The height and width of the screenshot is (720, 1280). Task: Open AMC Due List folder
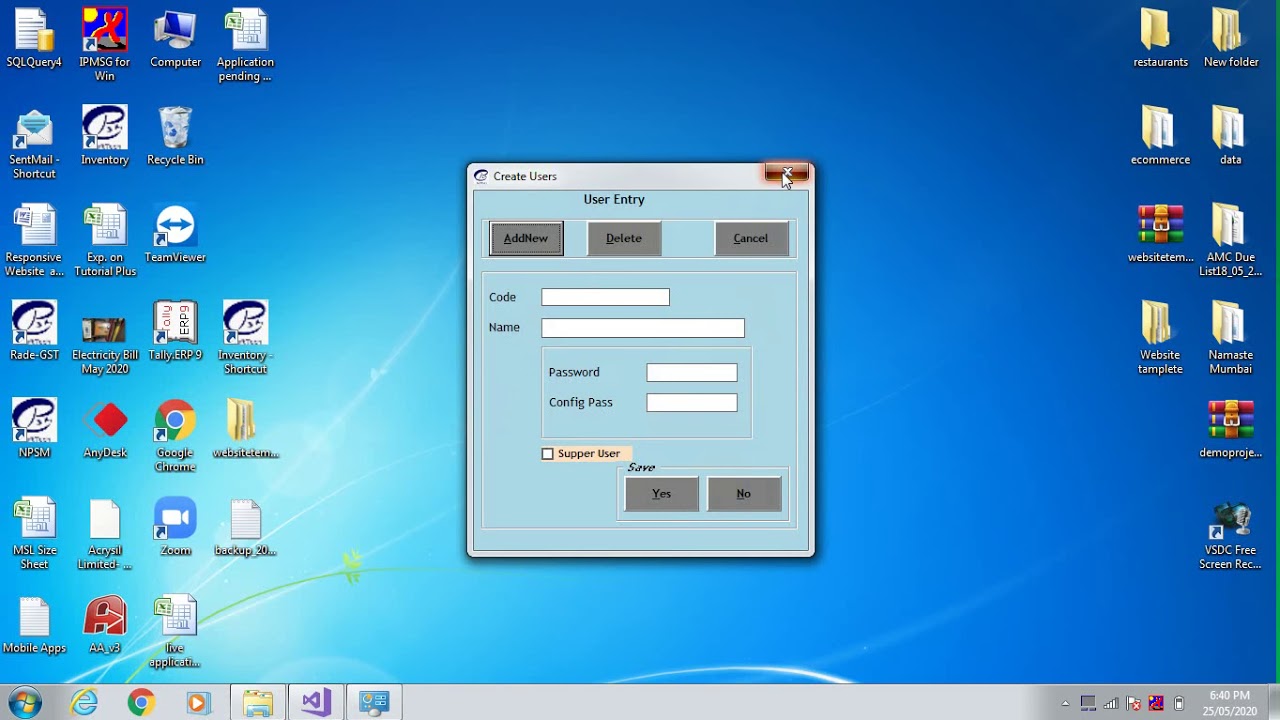click(1231, 240)
